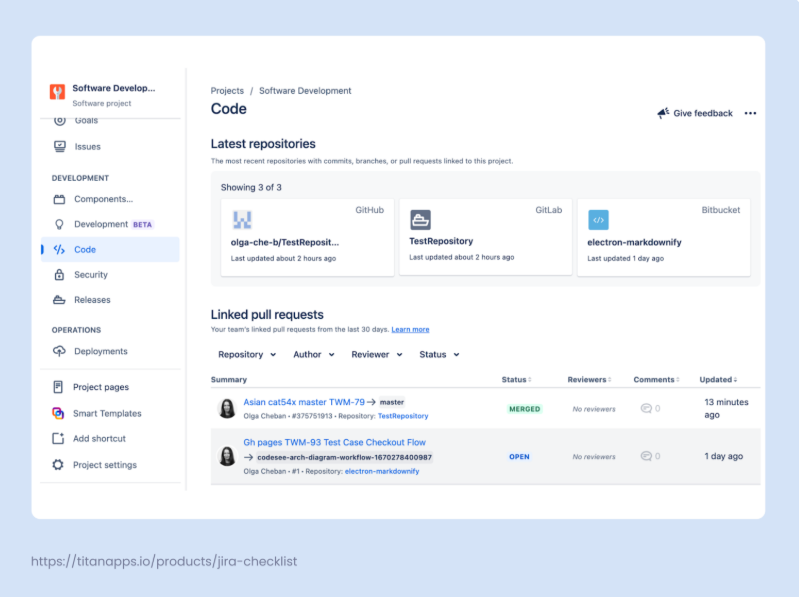Click the Security lock icon
Image resolution: width=799 pixels, height=597 pixels.
point(59,275)
